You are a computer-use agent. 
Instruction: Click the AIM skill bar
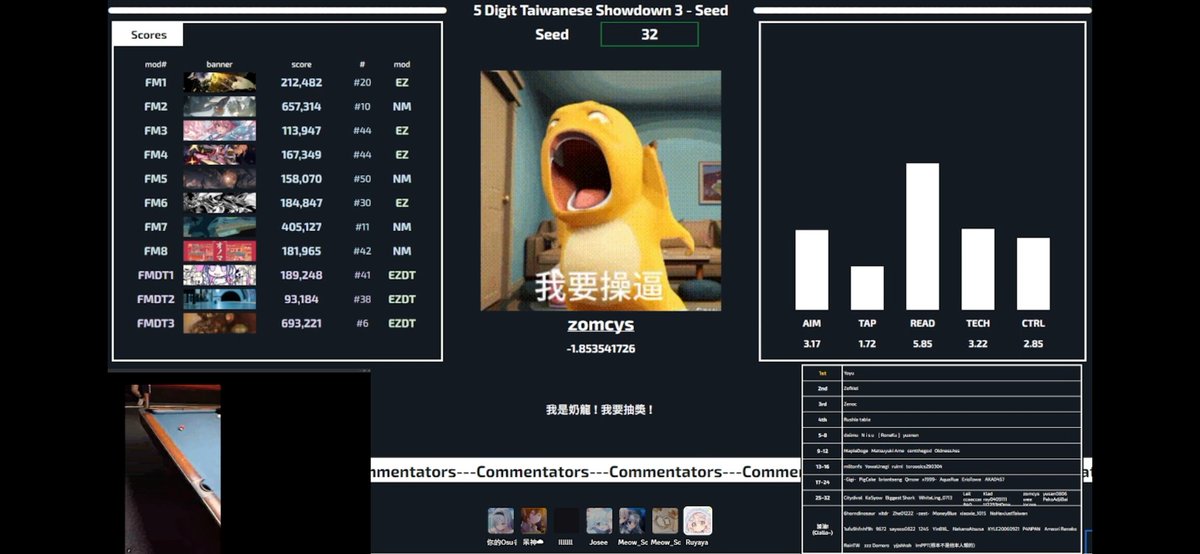click(812, 270)
